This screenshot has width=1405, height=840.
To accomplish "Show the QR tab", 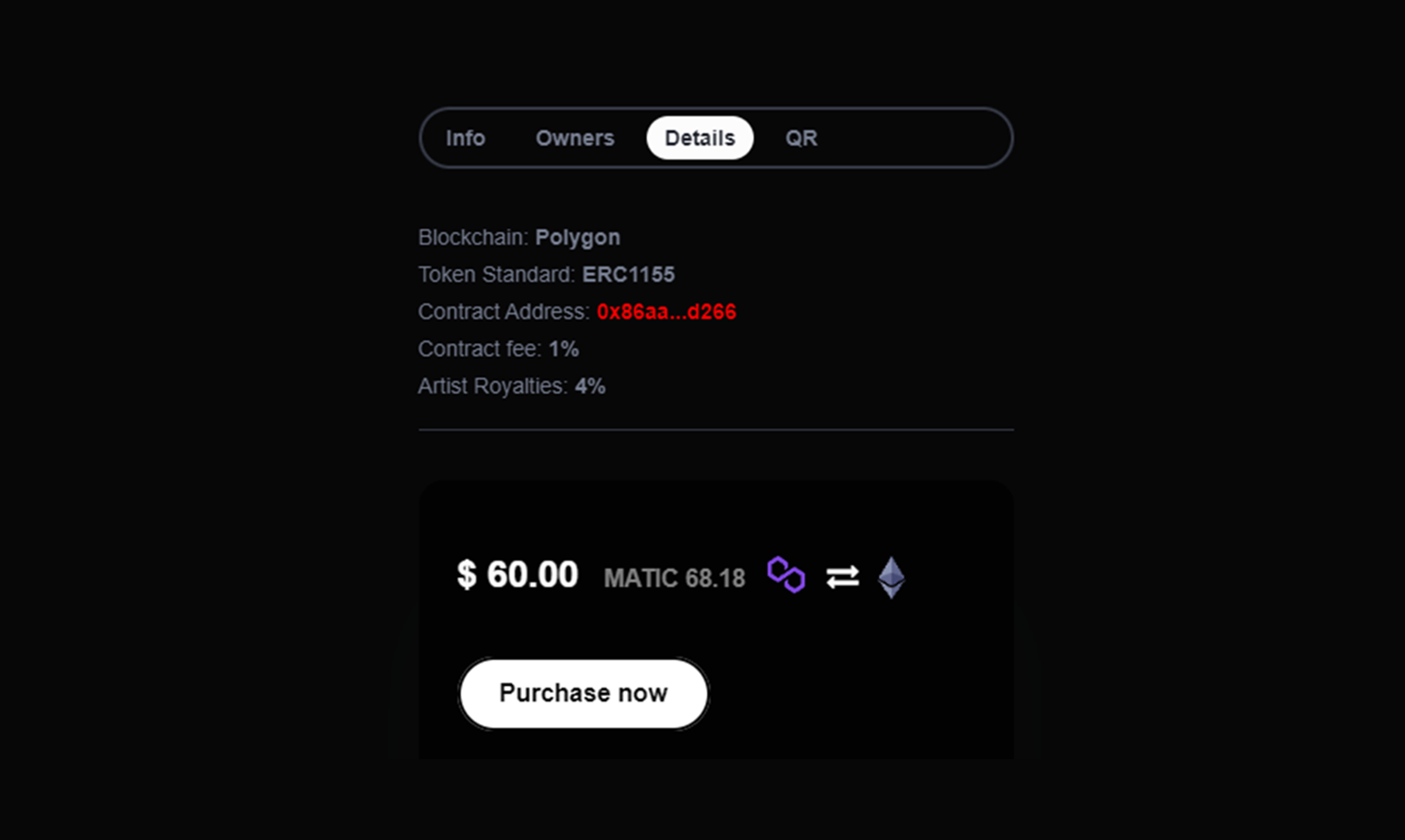I will pyautogui.click(x=801, y=138).
